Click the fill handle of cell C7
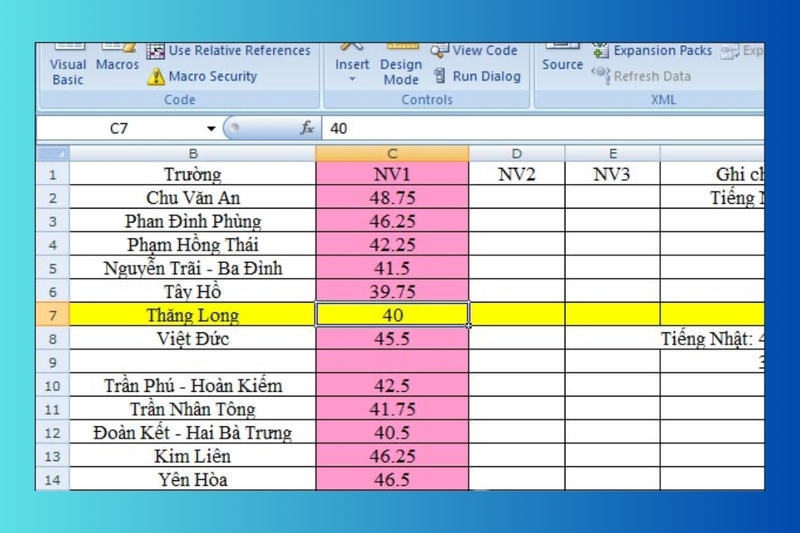The height and width of the screenshot is (533, 800). [468, 326]
